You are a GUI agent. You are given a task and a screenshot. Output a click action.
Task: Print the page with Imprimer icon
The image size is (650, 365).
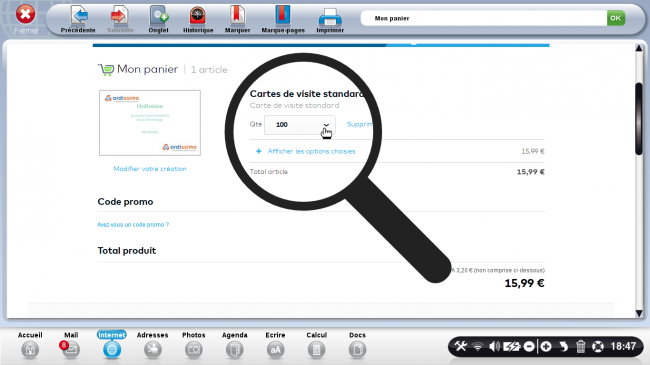pyautogui.click(x=330, y=17)
